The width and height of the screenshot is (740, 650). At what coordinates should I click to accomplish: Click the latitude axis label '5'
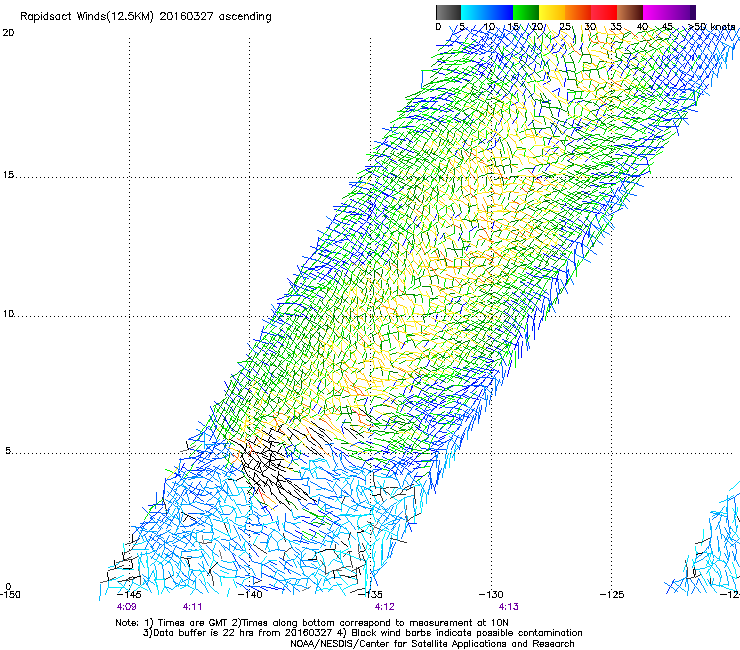pyautogui.click(x=8, y=451)
